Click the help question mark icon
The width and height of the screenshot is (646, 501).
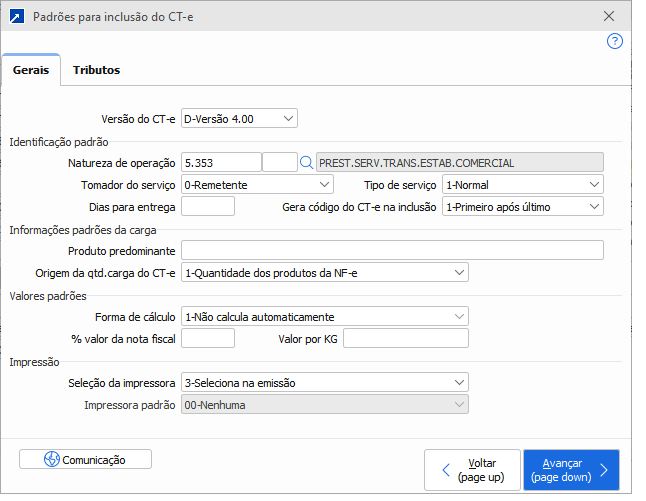(615, 42)
